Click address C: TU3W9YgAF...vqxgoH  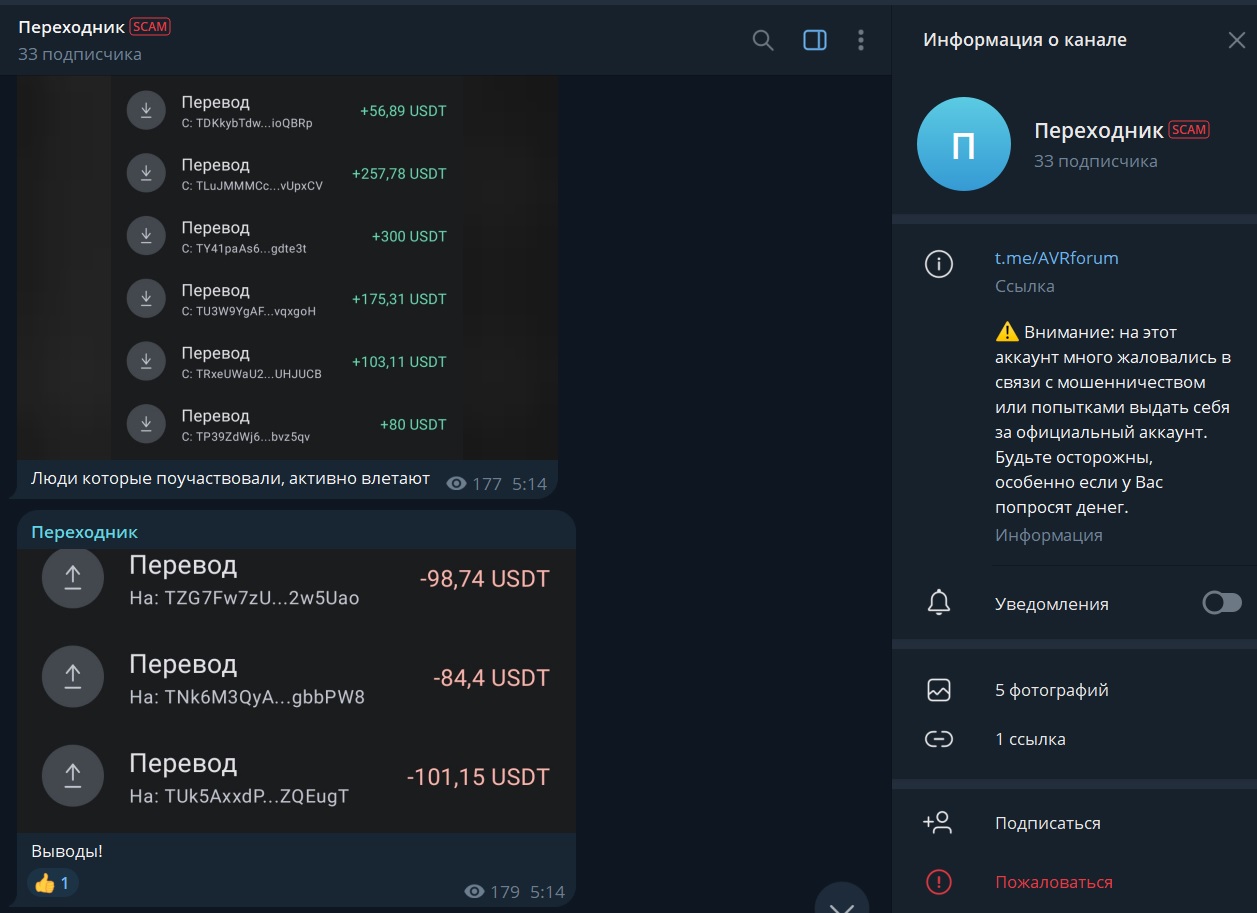point(249,312)
